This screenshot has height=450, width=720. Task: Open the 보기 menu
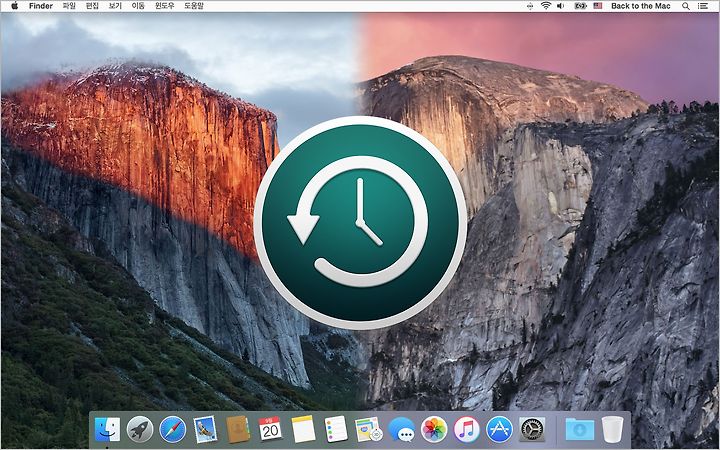pyautogui.click(x=115, y=6)
